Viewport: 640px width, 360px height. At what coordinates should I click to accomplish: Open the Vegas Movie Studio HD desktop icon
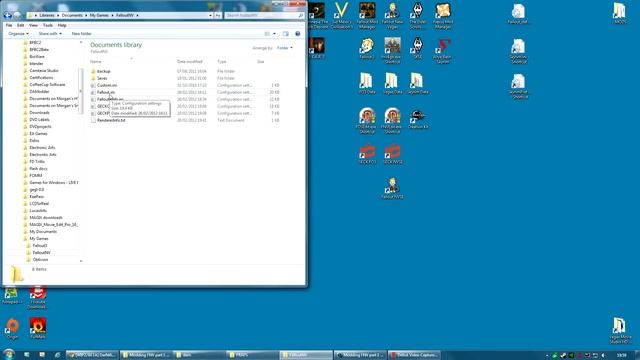(620, 331)
